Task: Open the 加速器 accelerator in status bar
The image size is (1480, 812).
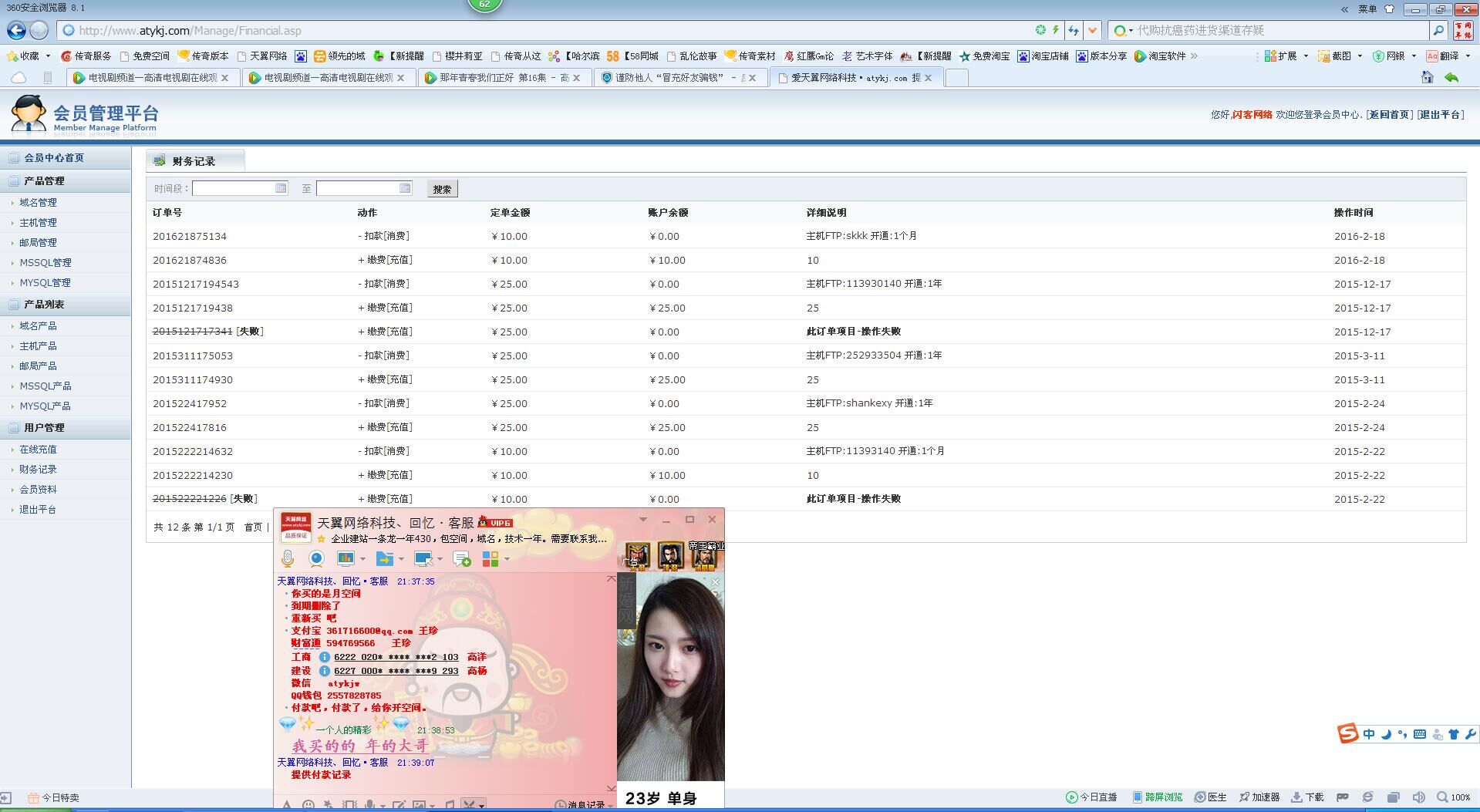Action: pos(1259,797)
